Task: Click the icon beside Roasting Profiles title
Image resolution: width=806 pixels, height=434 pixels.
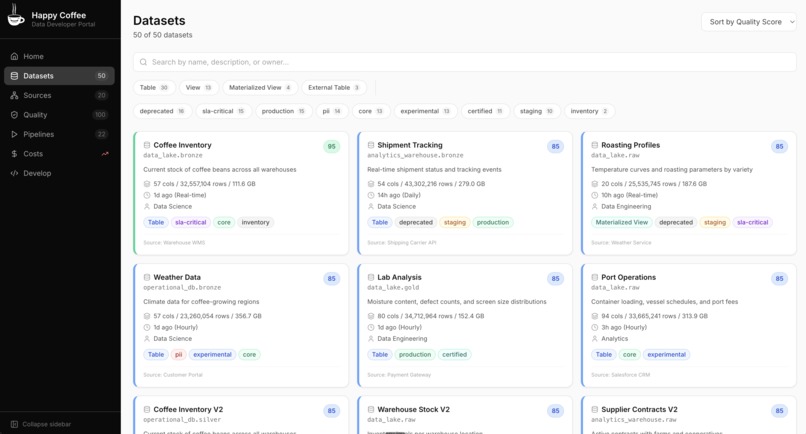Action: [x=595, y=145]
